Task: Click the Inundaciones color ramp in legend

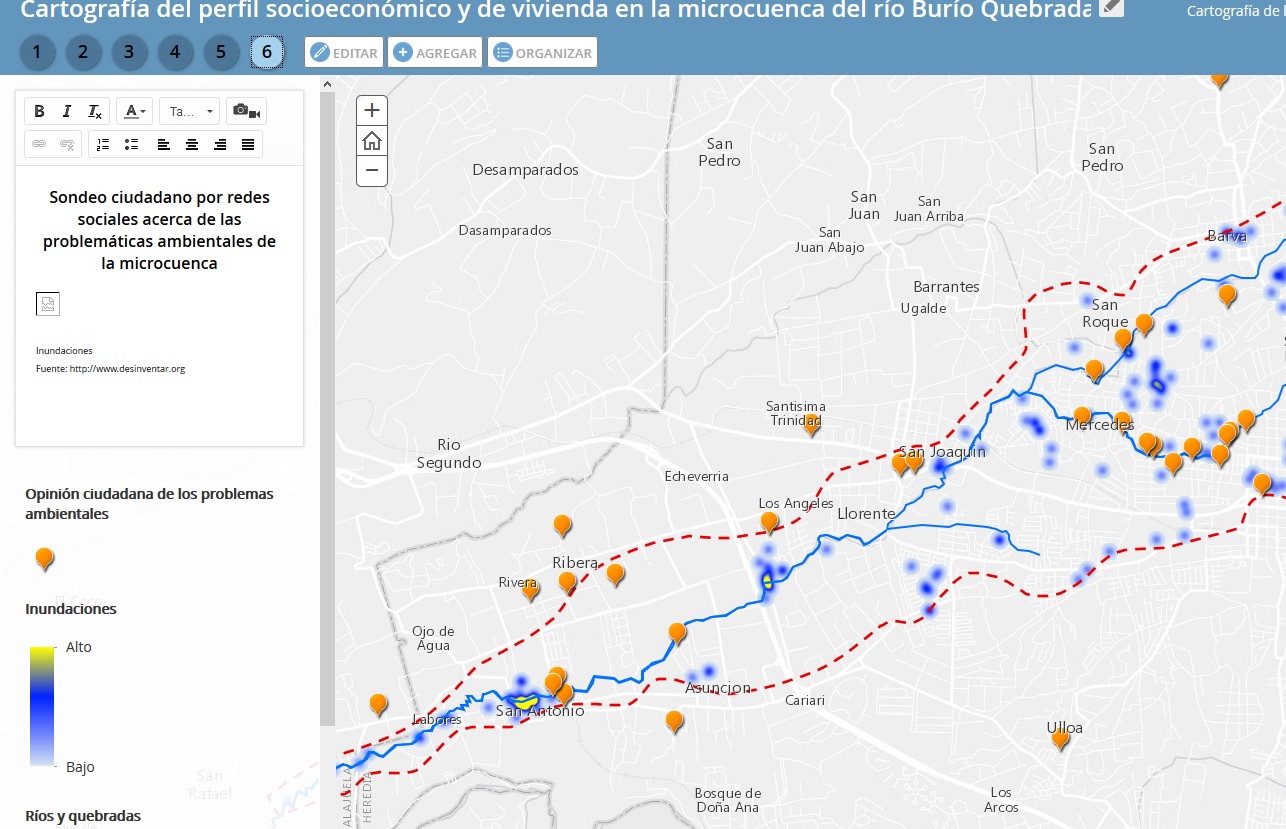Action: click(42, 706)
